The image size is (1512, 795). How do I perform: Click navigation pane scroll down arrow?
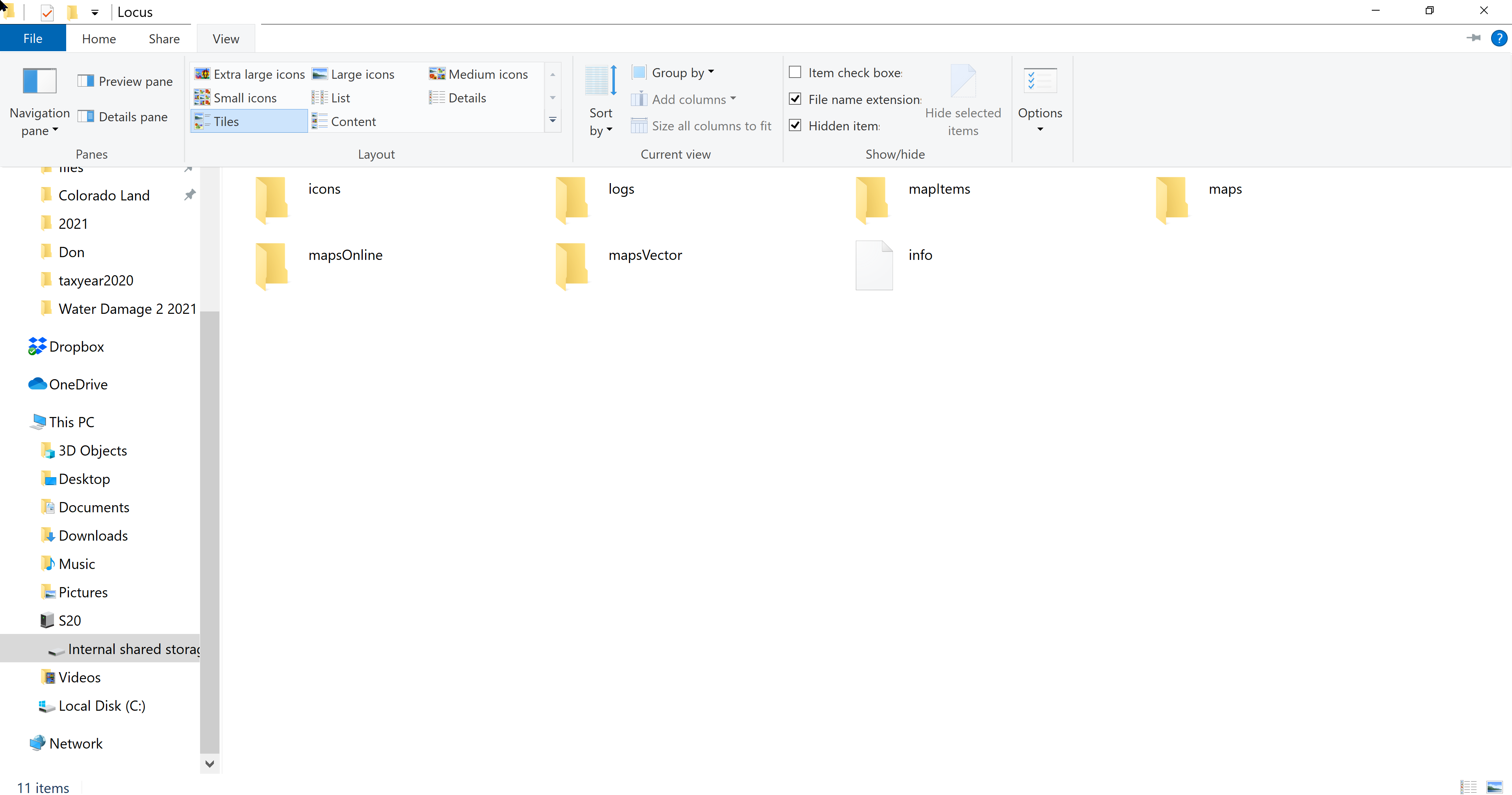coord(210,763)
